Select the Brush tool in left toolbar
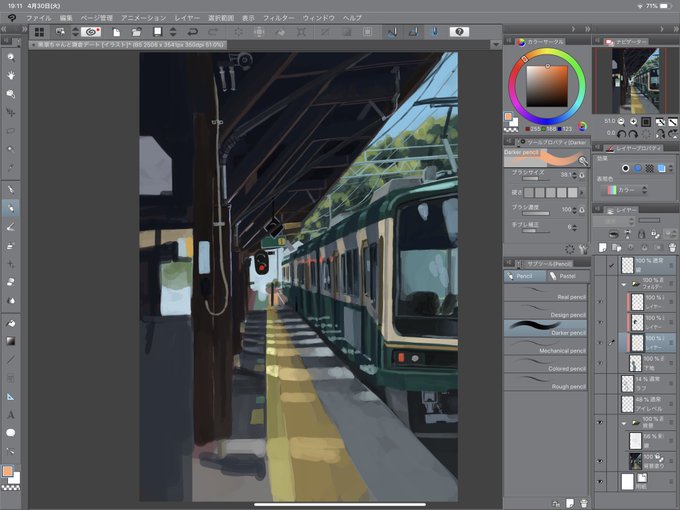Viewport: 680px width, 510px height. (x=11, y=227)
